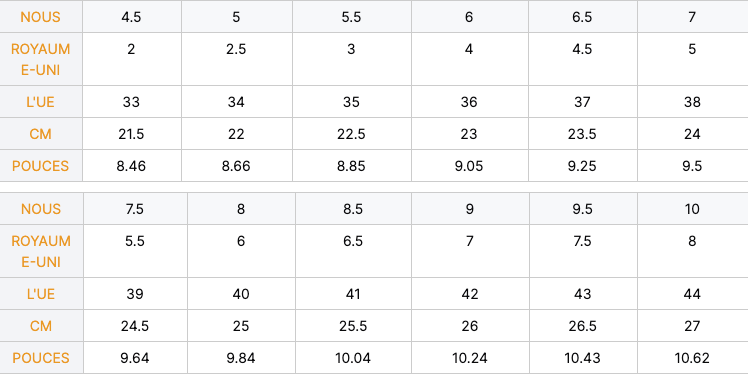Click the POUCES label in the top table
Screen dimensions: 748x374
tap(41, 166)
